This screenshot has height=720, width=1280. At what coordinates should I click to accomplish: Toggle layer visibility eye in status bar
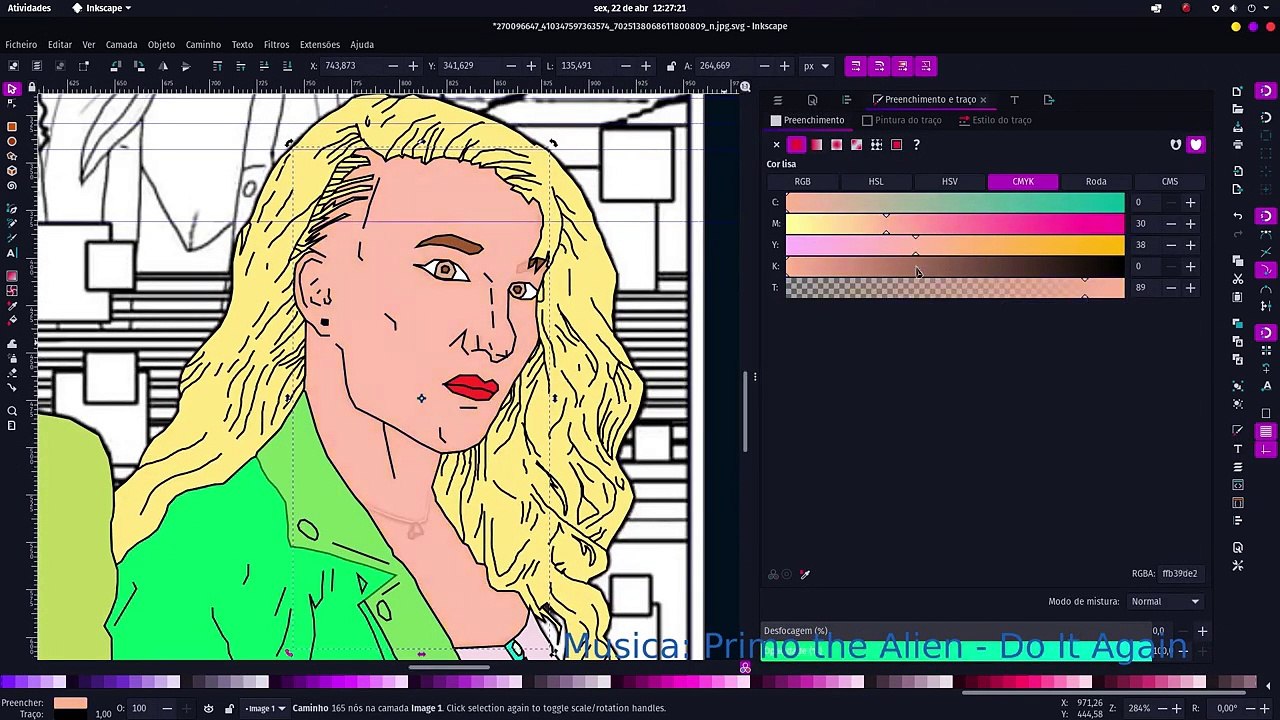[x=208, y=708]
